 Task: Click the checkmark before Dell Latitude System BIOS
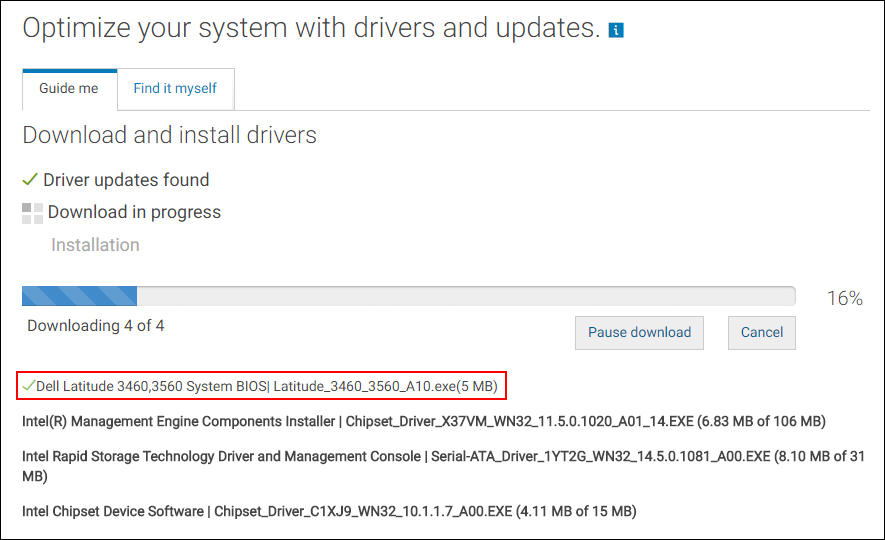tap(28, 386)
